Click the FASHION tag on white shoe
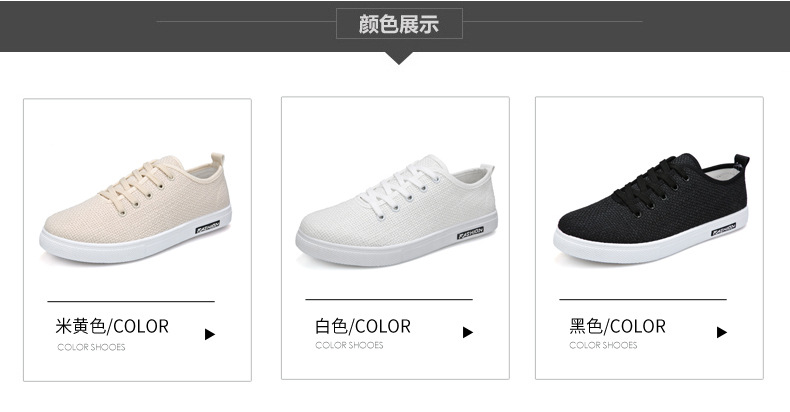The image size is (790, 412). coord(471,233)
